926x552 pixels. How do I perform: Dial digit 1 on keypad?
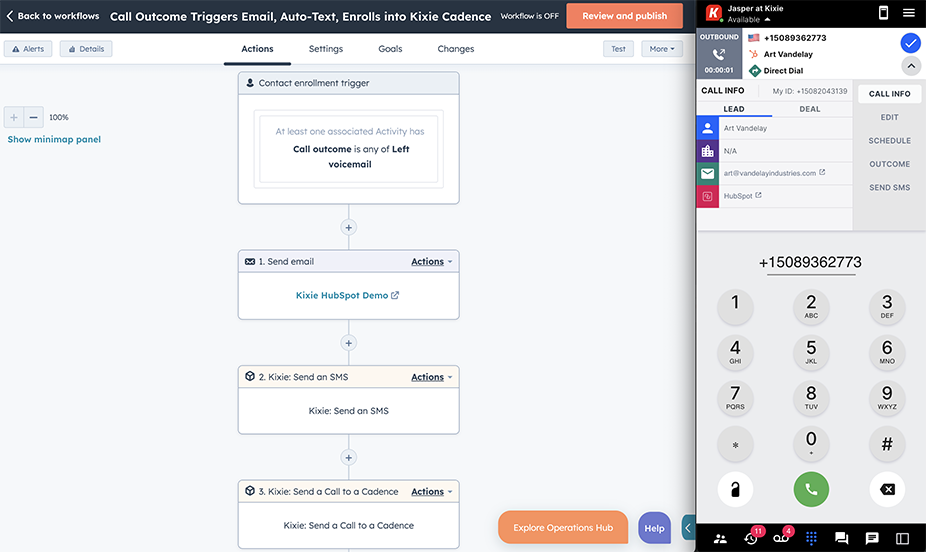[x=735, y=307]
